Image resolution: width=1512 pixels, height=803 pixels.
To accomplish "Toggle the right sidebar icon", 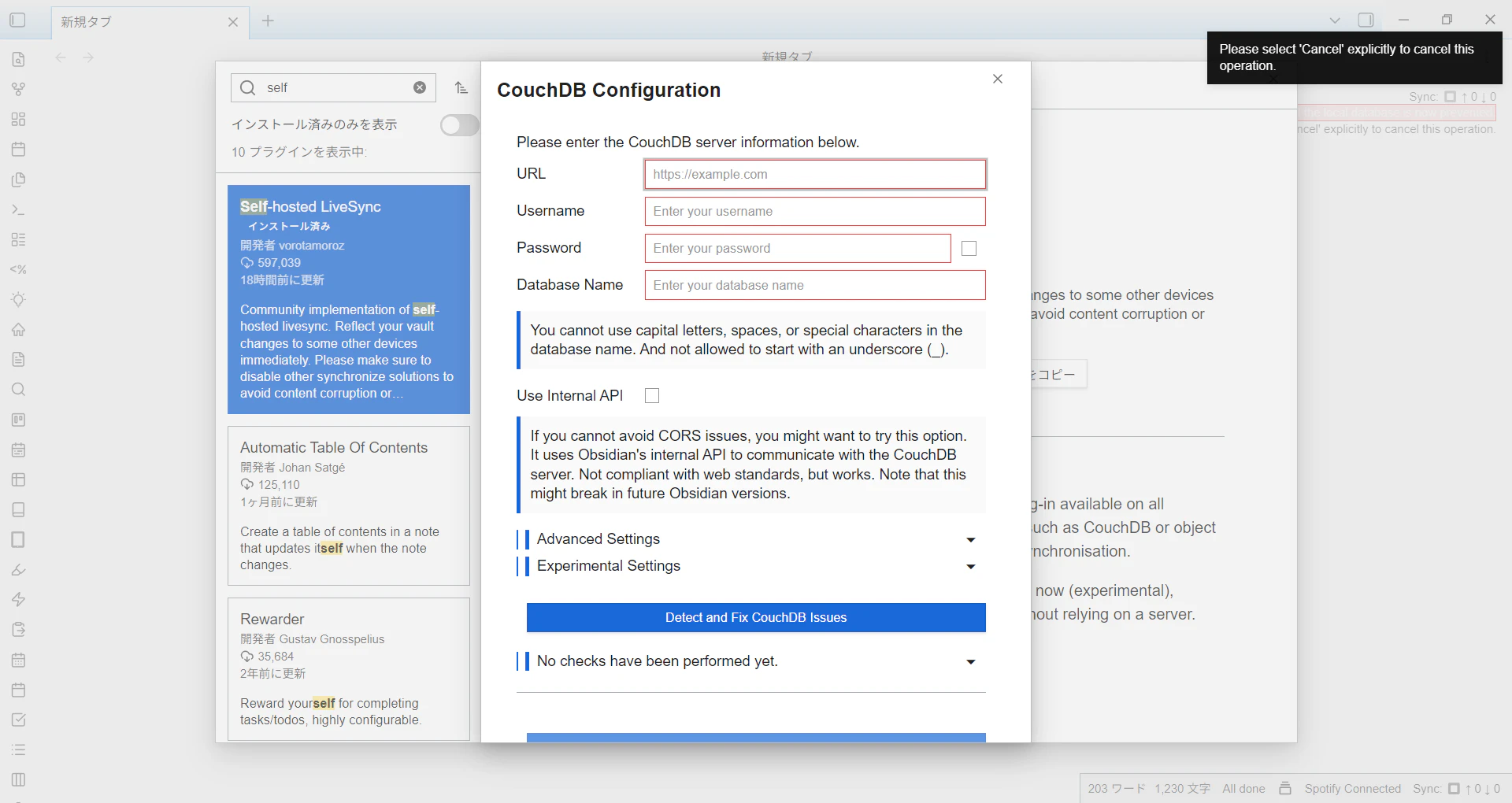I will tap(1366, 20).
